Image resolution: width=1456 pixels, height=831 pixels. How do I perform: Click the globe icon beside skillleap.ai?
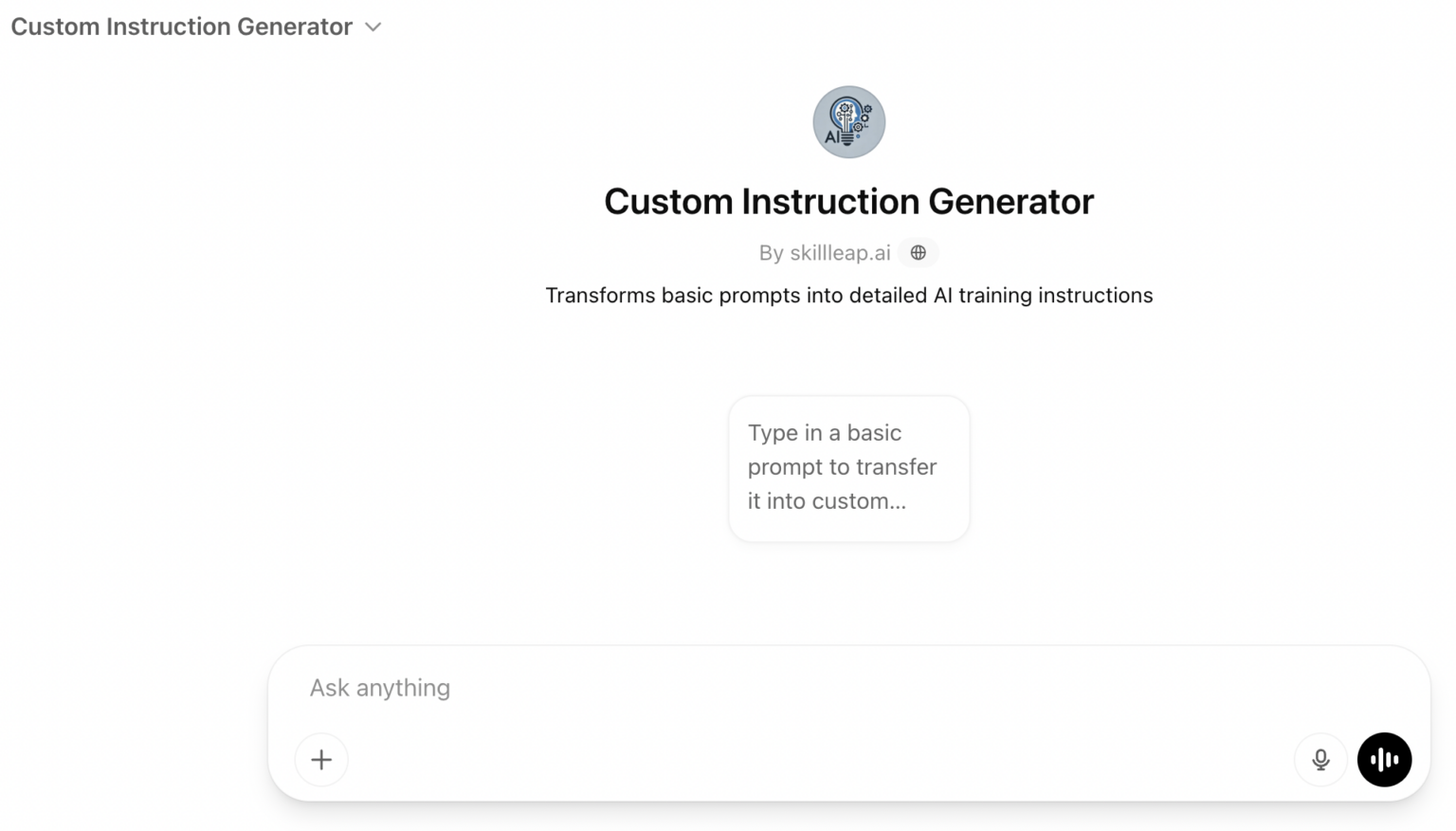(918, 253)
